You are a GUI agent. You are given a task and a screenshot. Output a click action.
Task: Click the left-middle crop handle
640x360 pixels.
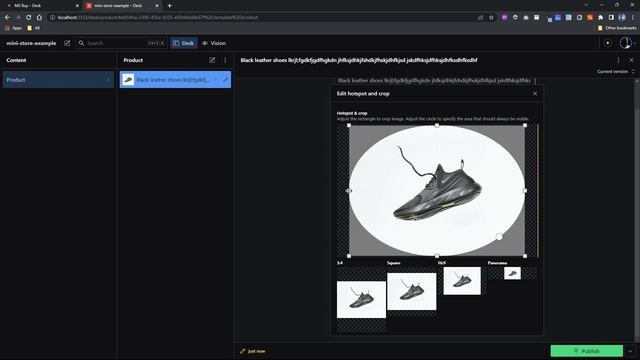349,191
